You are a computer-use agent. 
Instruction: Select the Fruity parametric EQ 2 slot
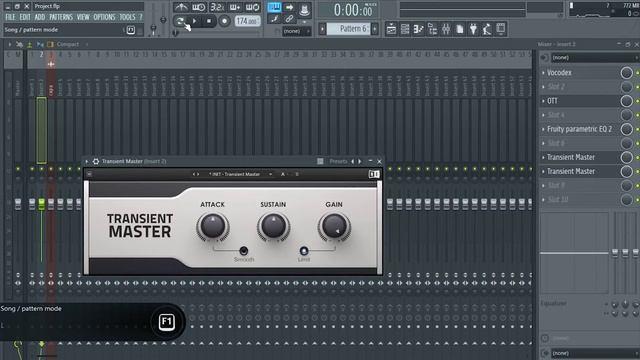click(580, 129)
